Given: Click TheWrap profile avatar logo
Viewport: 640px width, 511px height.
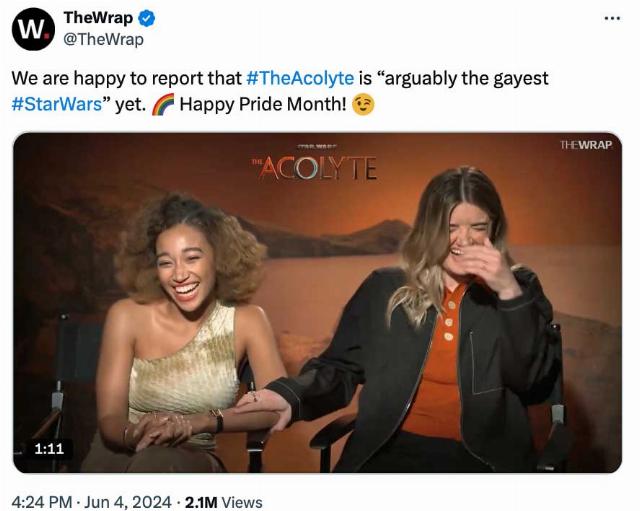Looking at the screenshot, I should pyautogui.click(x=33, y=29).
